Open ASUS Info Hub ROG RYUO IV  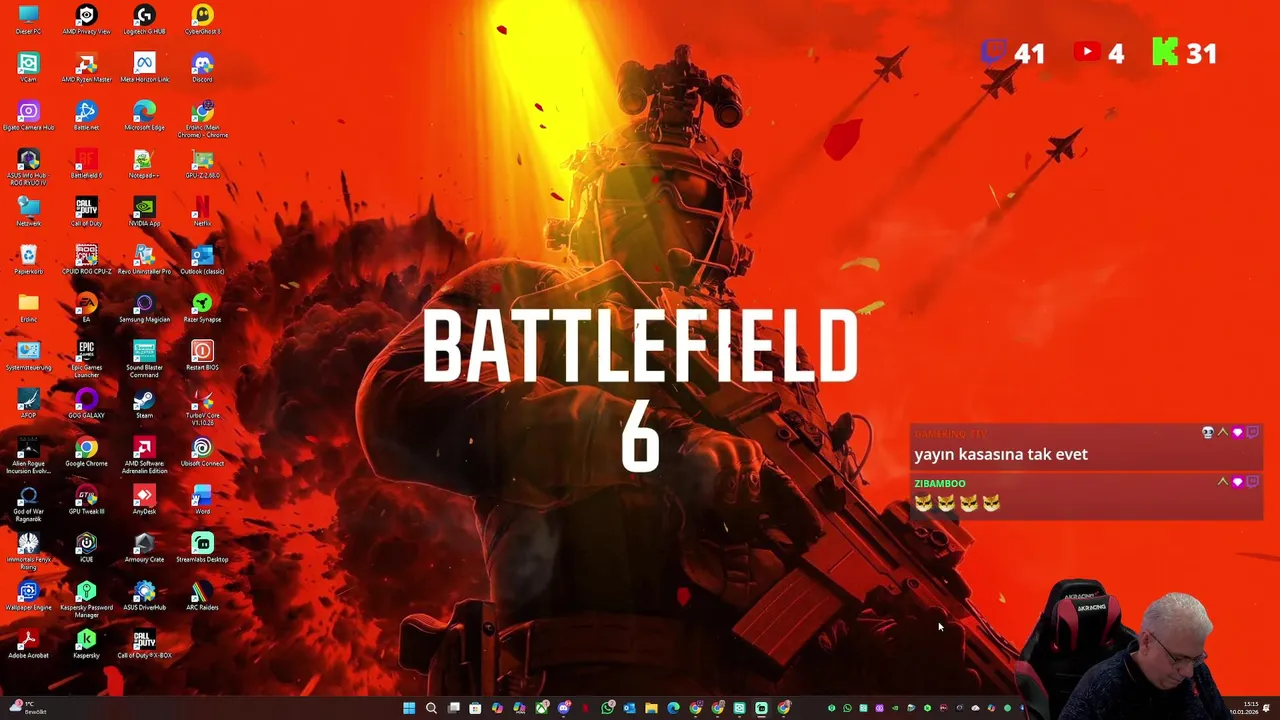[x=28, y=167]
